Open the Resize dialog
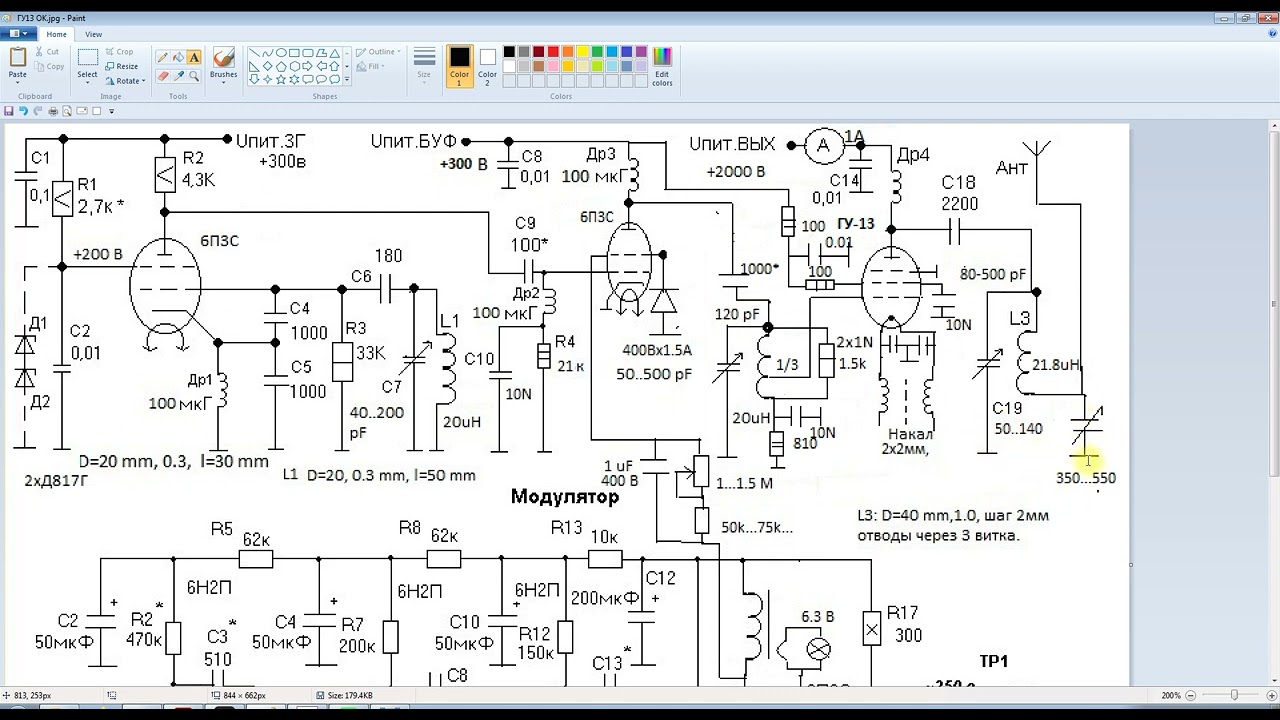1280x720 pixels. coord(121,66)
